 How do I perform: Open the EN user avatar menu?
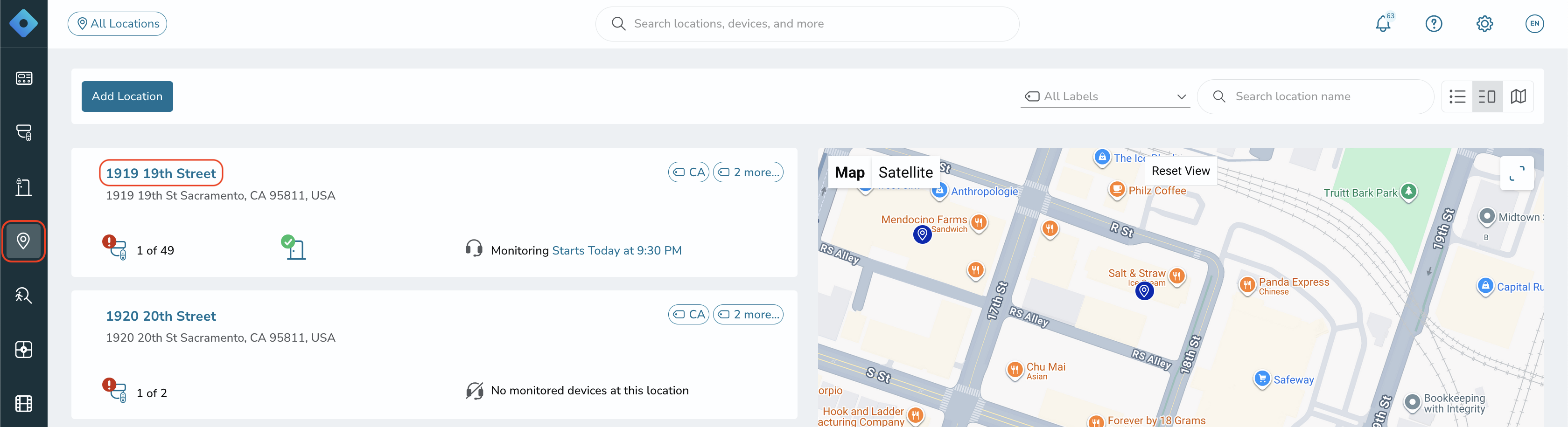1534,24
